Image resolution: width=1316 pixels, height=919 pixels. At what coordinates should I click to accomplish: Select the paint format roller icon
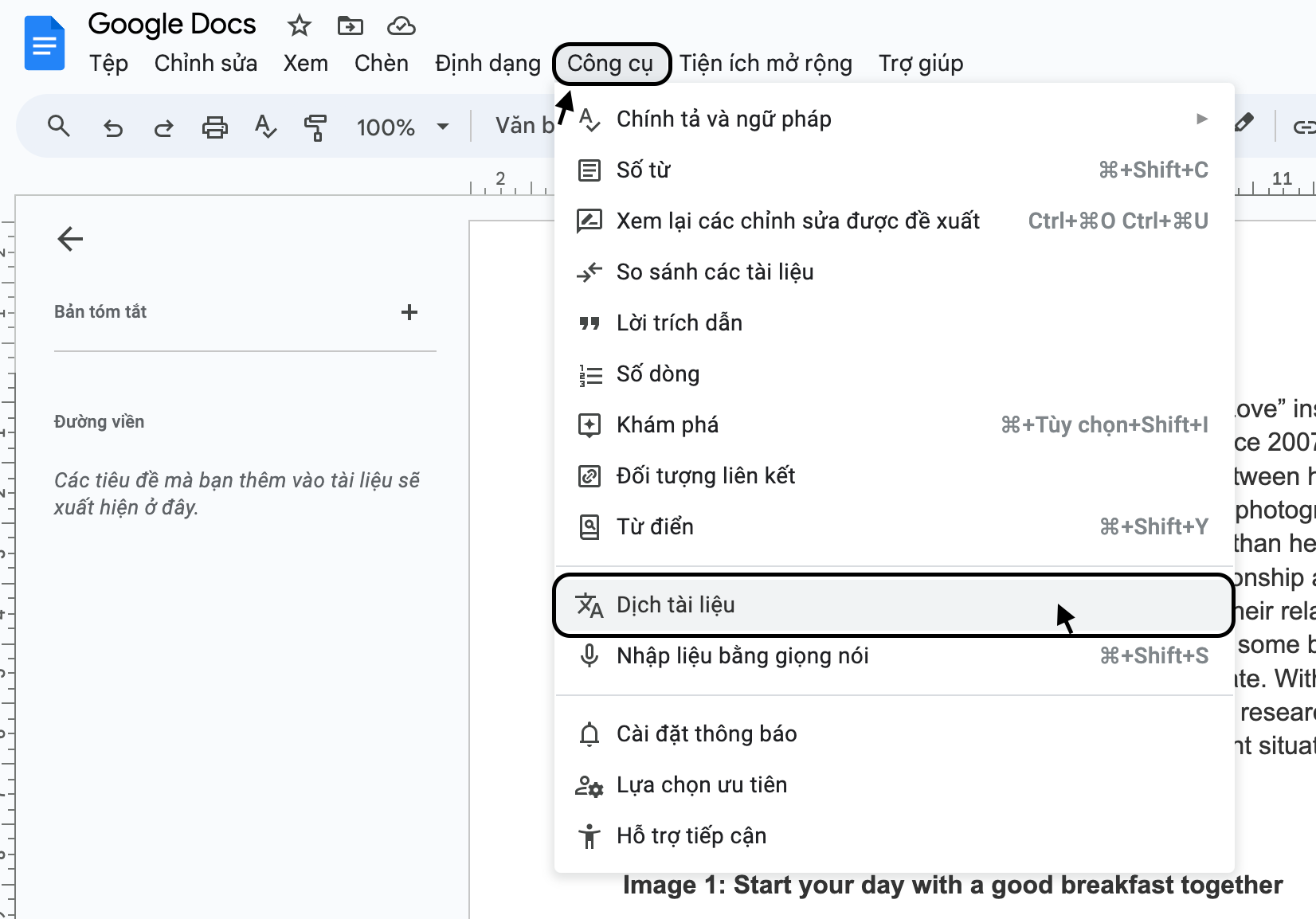tap(315, 127)
